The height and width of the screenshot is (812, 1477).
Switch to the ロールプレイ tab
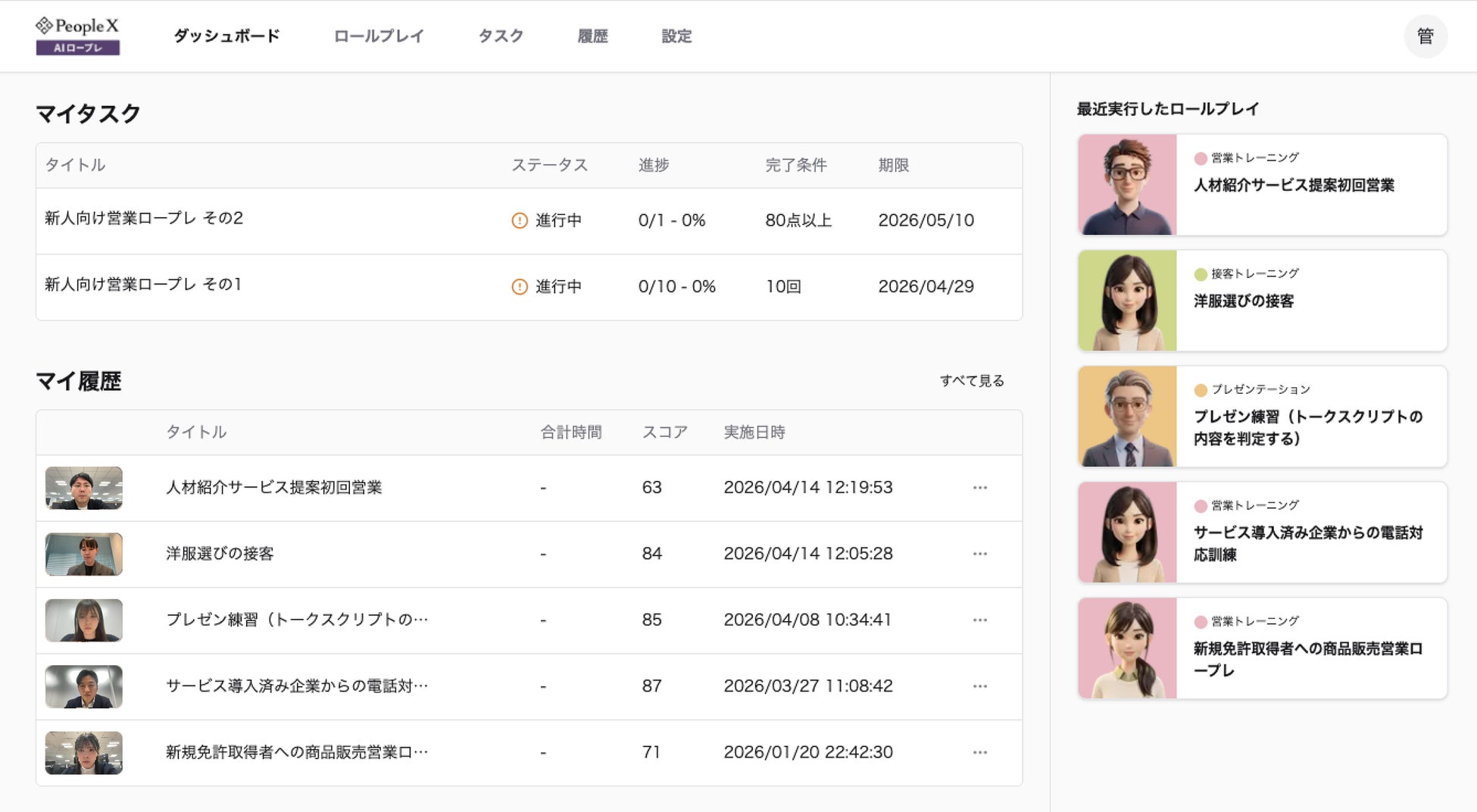(379, 36)
